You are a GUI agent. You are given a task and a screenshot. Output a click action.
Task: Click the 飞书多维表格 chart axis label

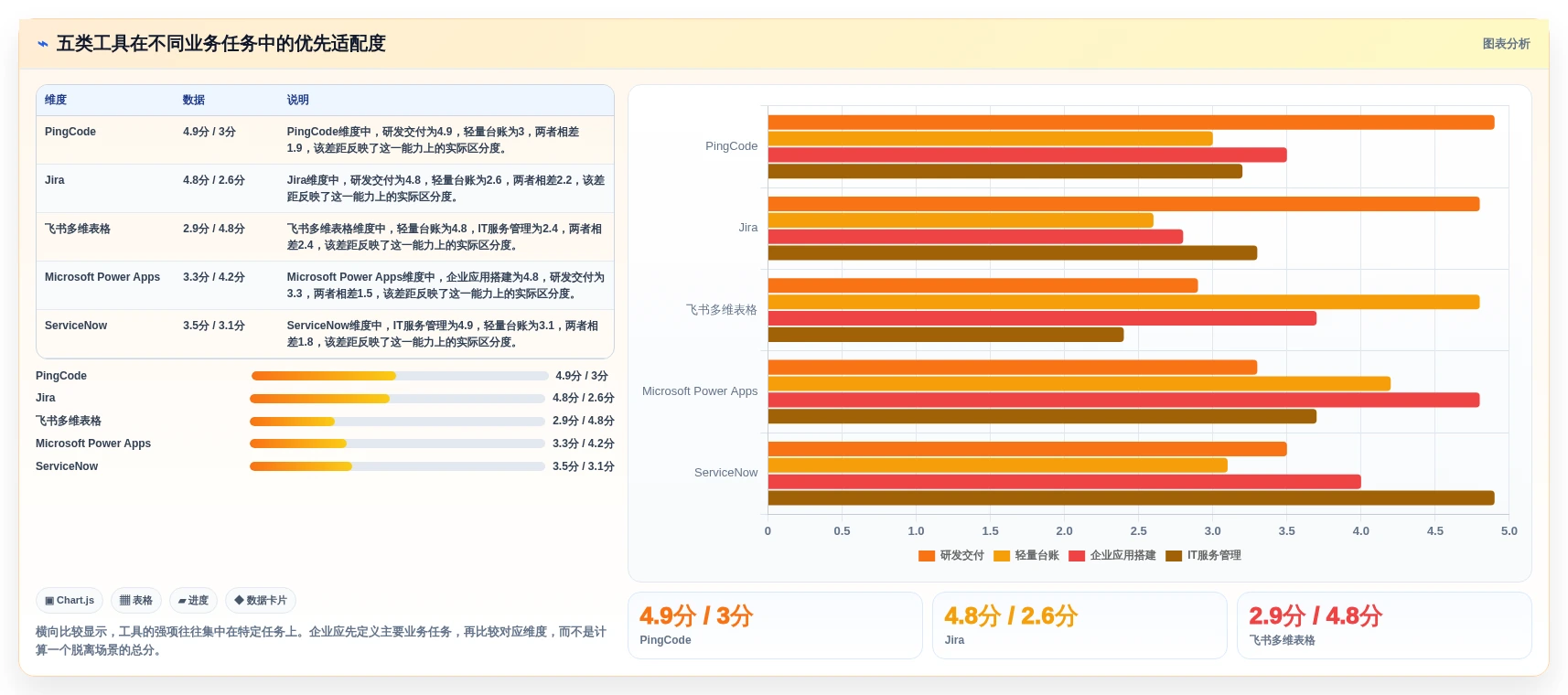point(722,310)
